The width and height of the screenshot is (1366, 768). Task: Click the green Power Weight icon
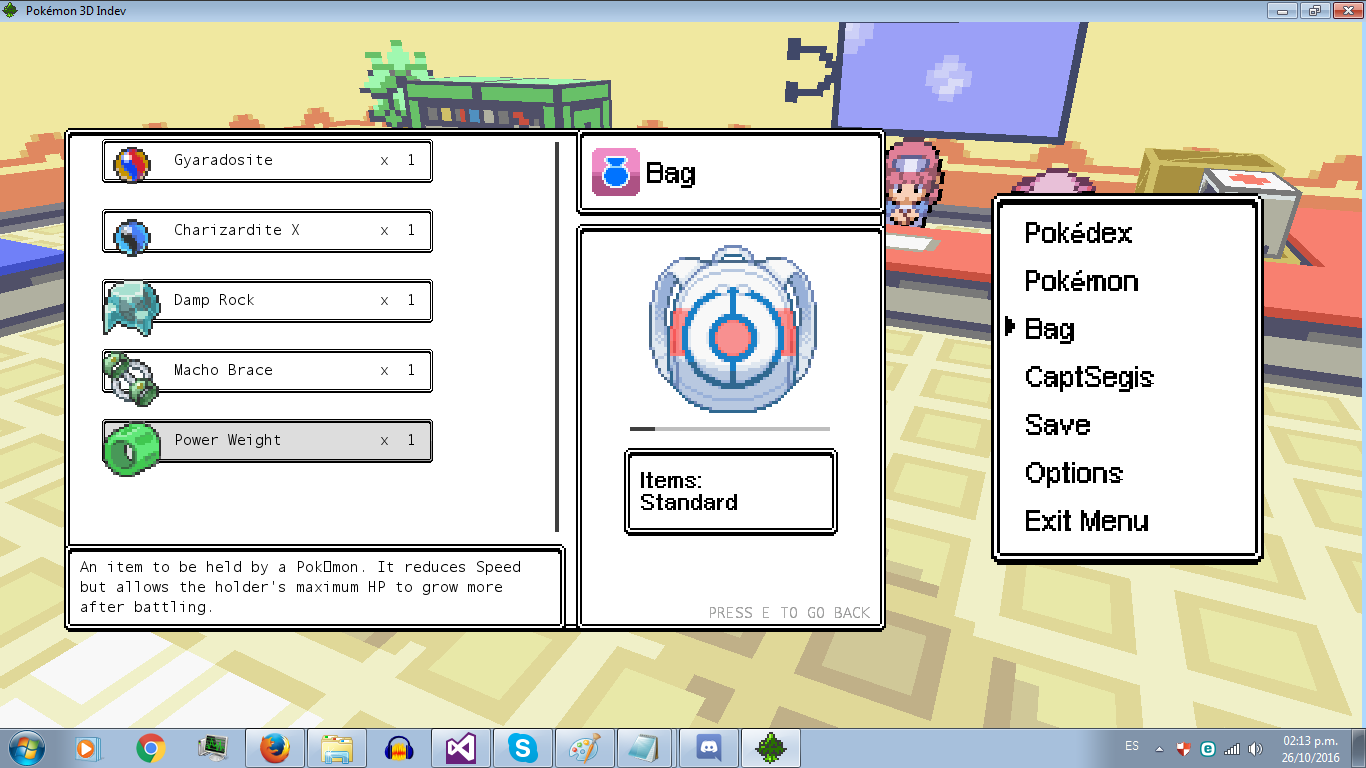pyautogui.click(x=131, y=447)
